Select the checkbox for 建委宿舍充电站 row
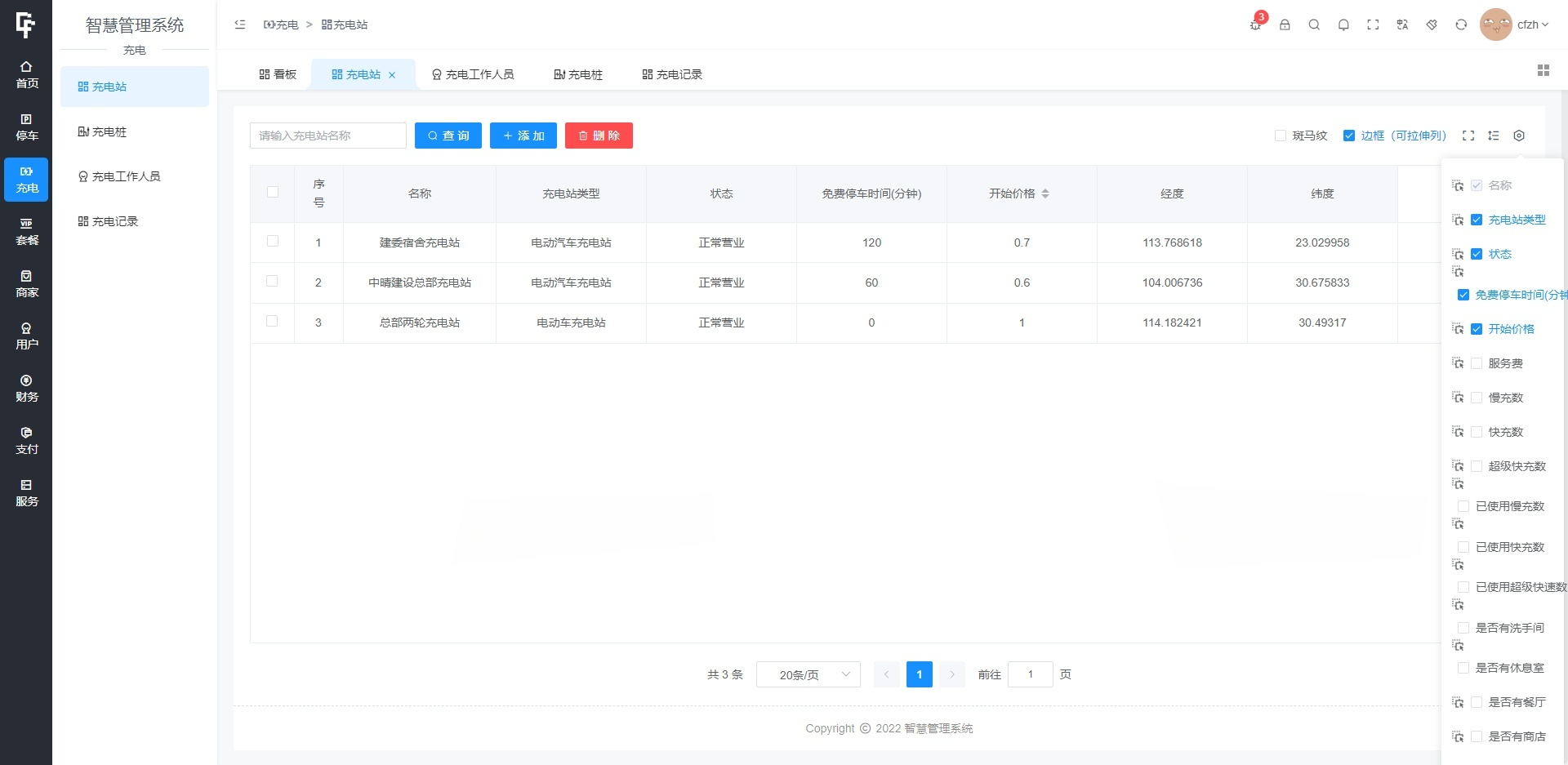 (x=272, y=242)
